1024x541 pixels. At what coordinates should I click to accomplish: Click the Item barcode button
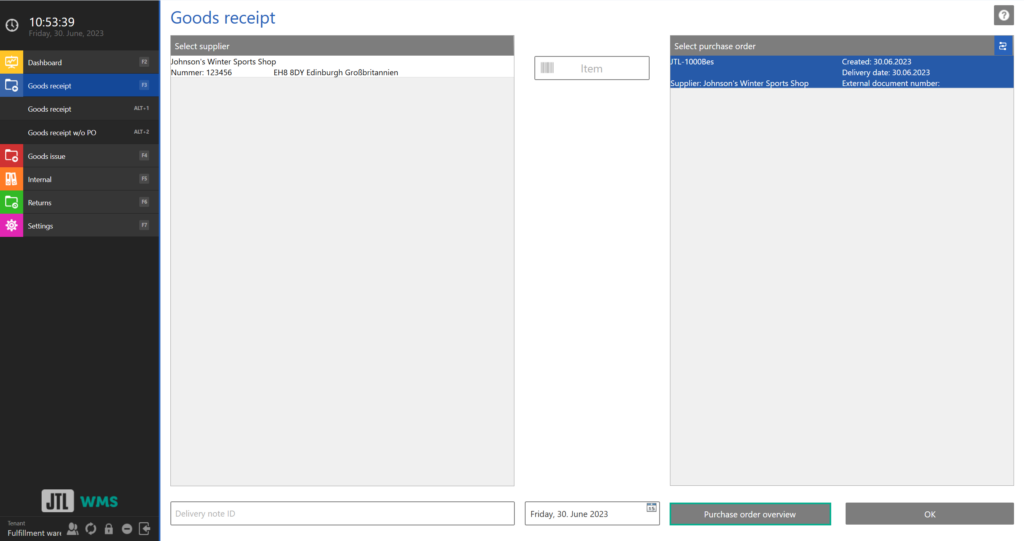pos(591,69)
